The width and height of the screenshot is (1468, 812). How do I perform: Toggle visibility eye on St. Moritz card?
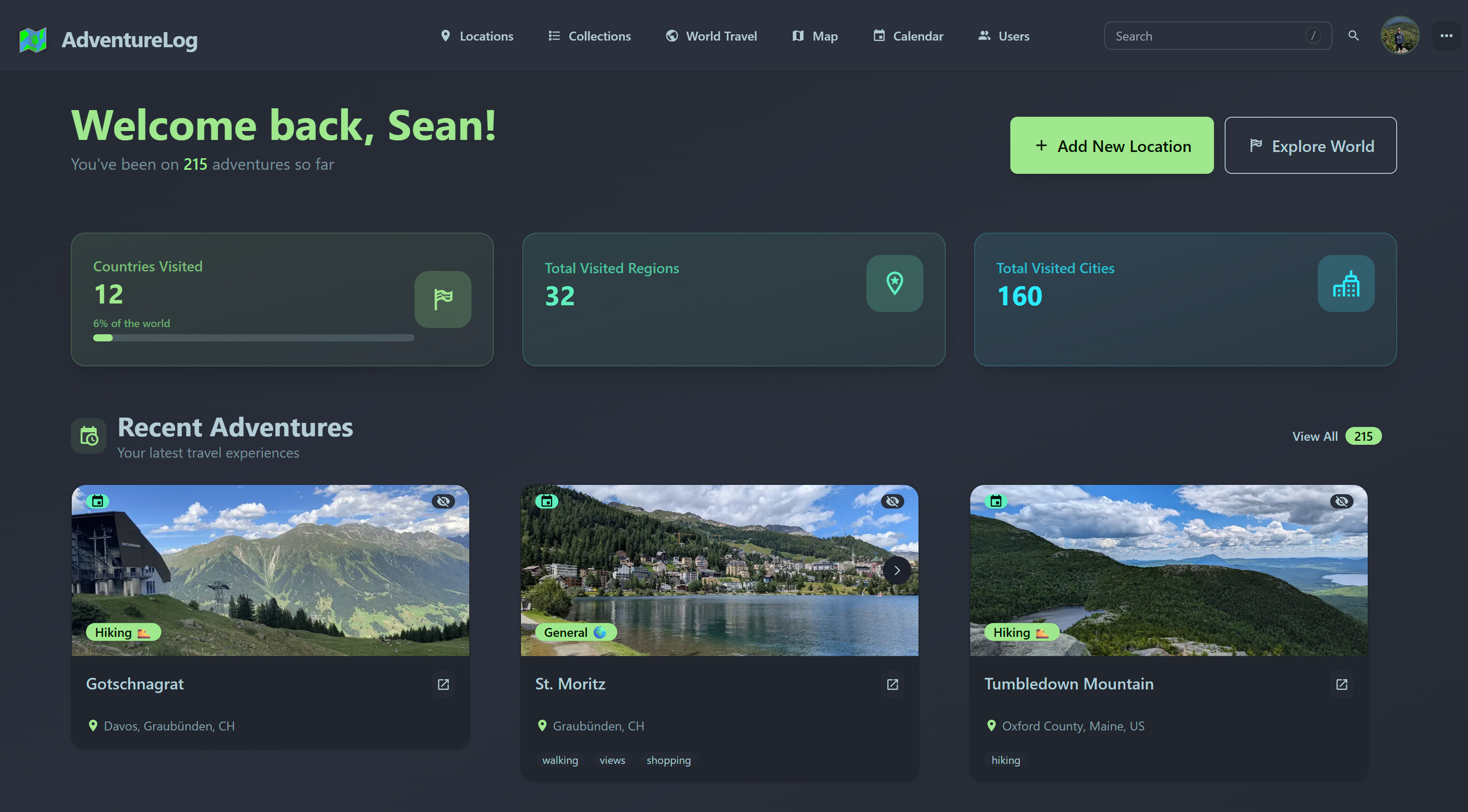coord(892,501)
